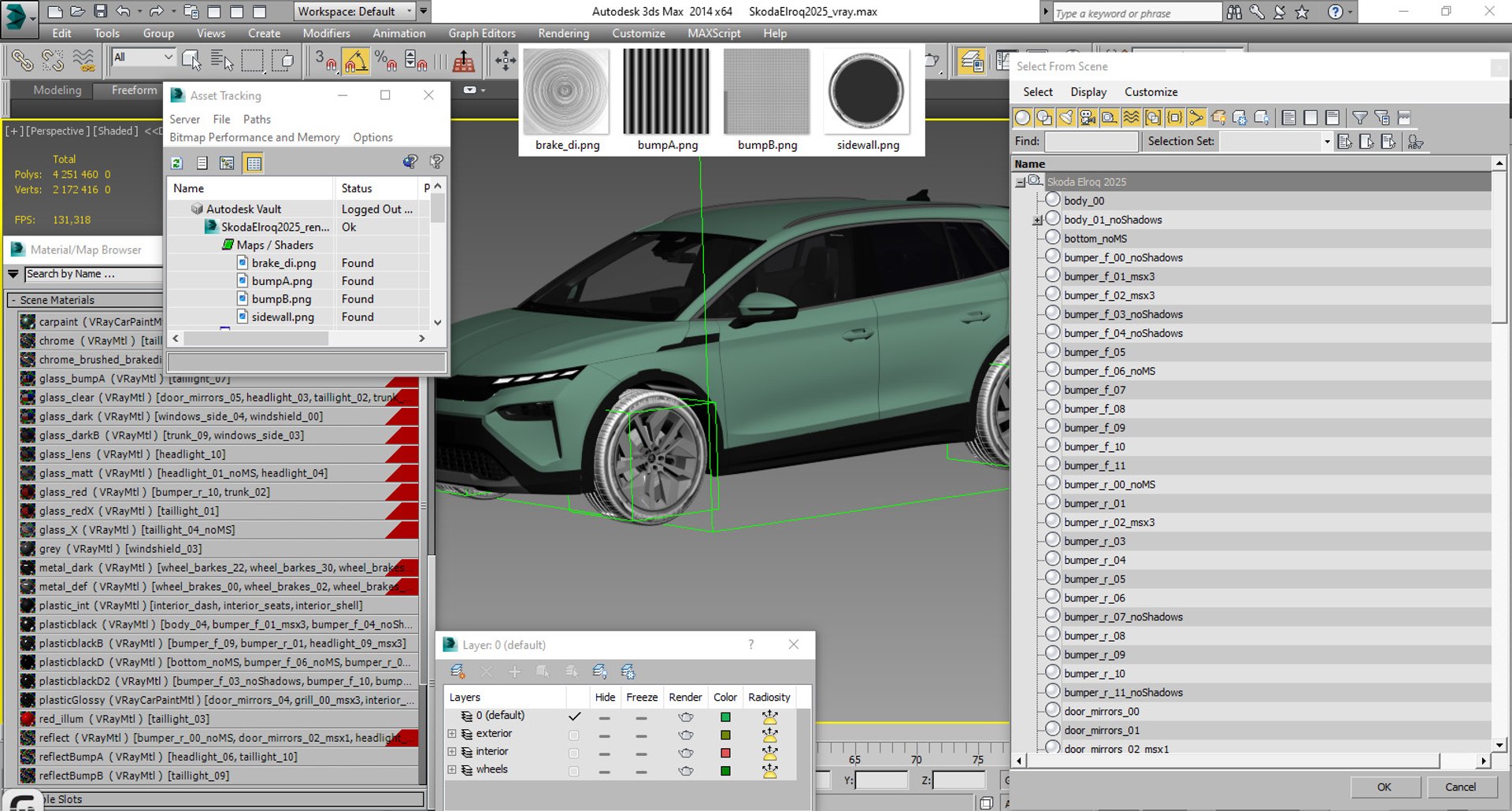Click Hide/Unhide All Layers icon in Layer dialog
The width and height of the screenshot is (1512, 811).
click(599, 672)
